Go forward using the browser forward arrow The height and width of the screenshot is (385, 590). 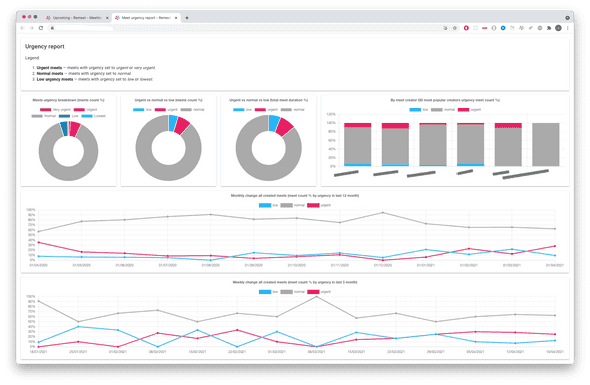[x=32, y=28]
